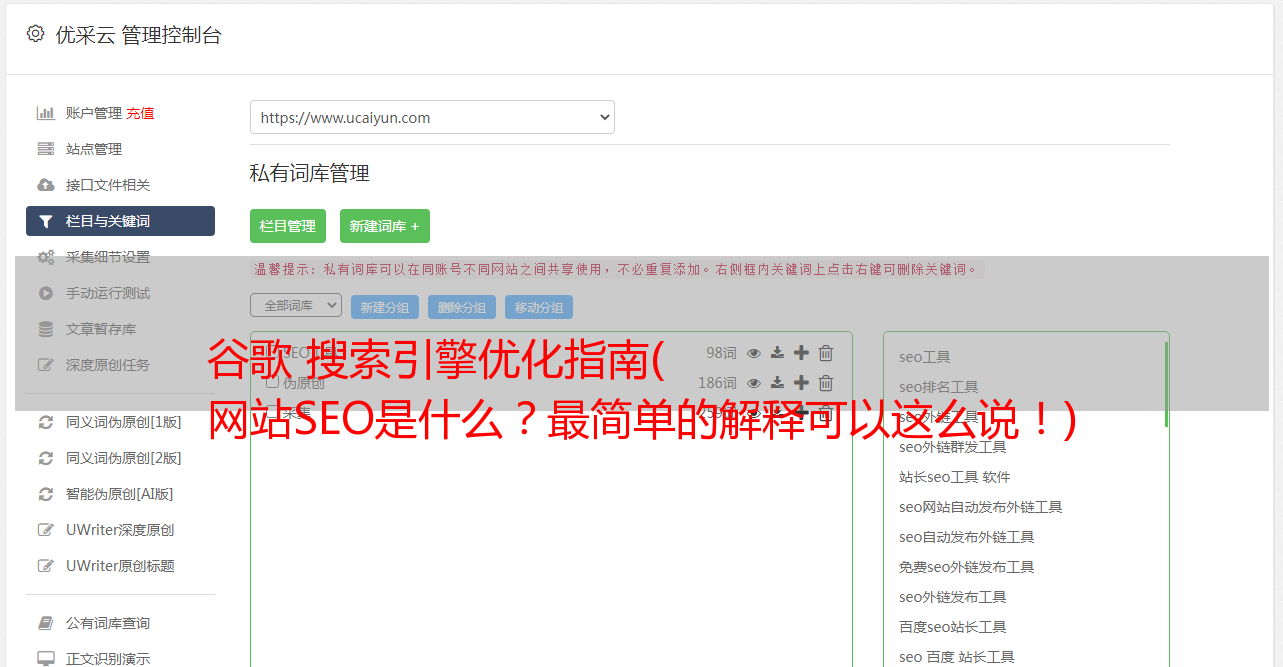Click the 移动分组 button
Screen dimensions: 1283x667
(539, 307)
